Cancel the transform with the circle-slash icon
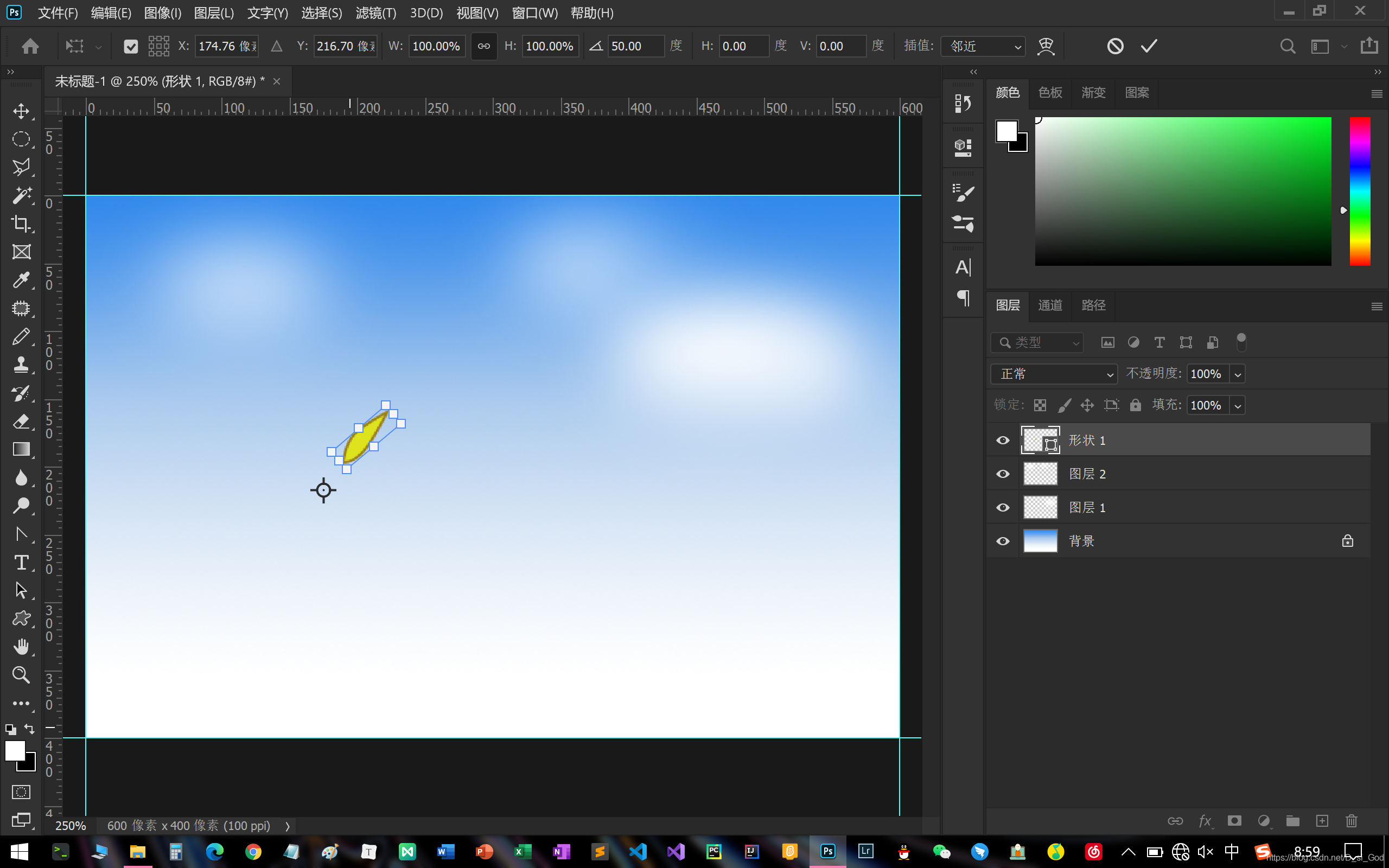The width and height of the screenshot is (1389, 868). [x=1114, y=46]
